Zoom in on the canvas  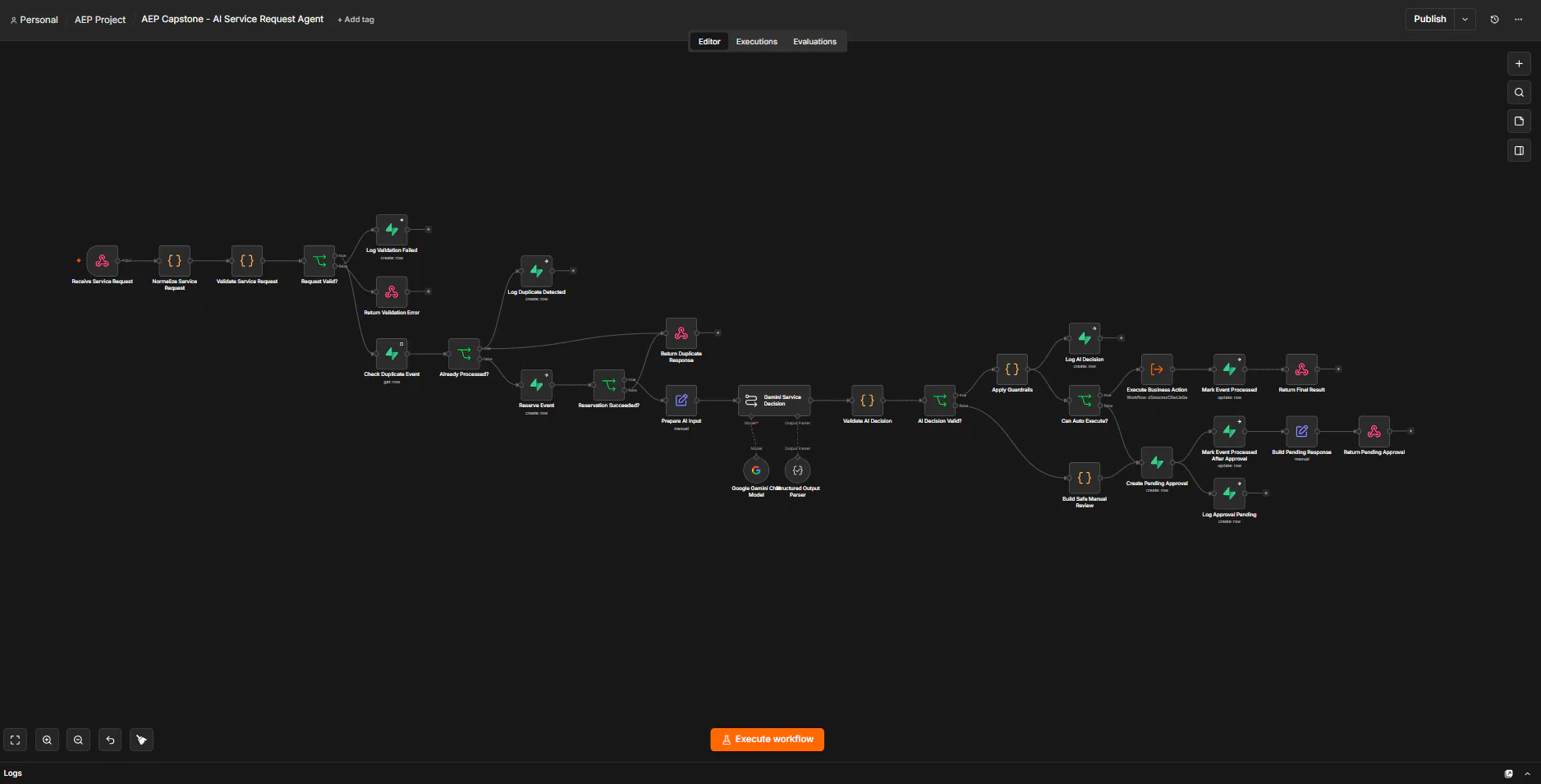click(x=47, y=740)
